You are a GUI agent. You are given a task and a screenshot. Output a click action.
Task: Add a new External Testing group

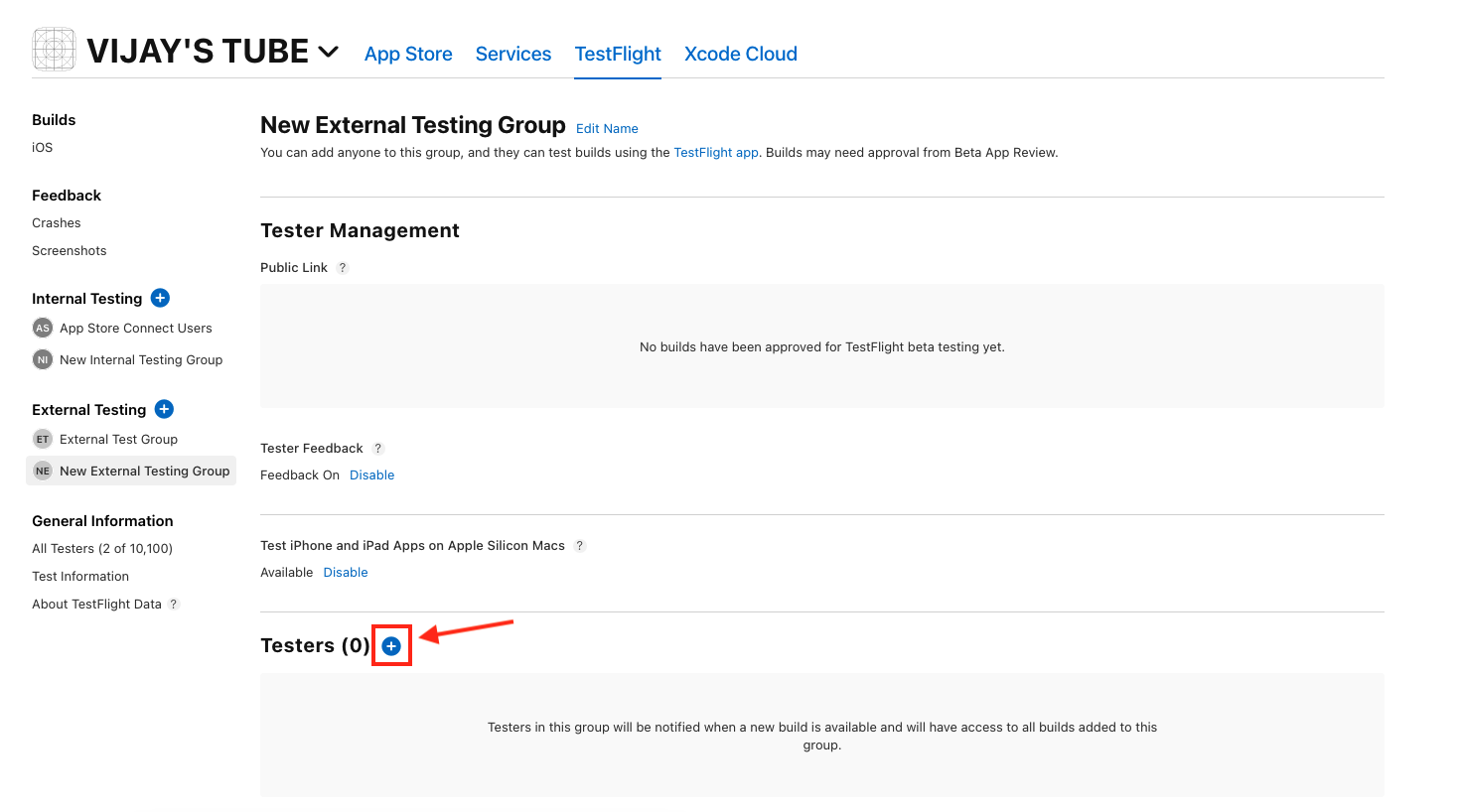pyautogui.click(x=164, y=409)
